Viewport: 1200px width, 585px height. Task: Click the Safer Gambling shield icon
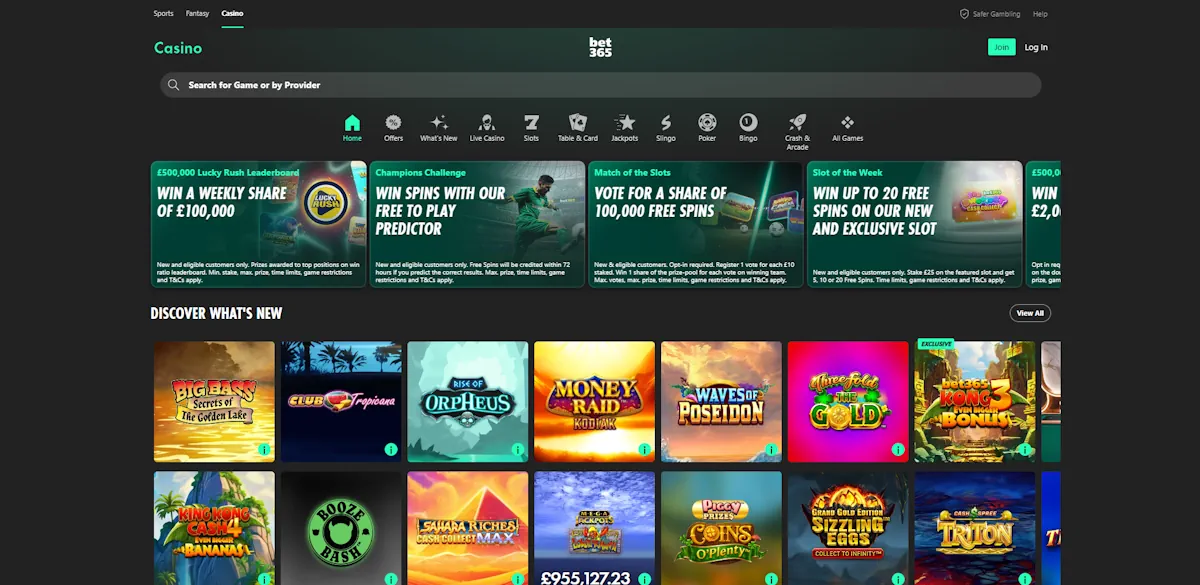click(x=964, y=14)
